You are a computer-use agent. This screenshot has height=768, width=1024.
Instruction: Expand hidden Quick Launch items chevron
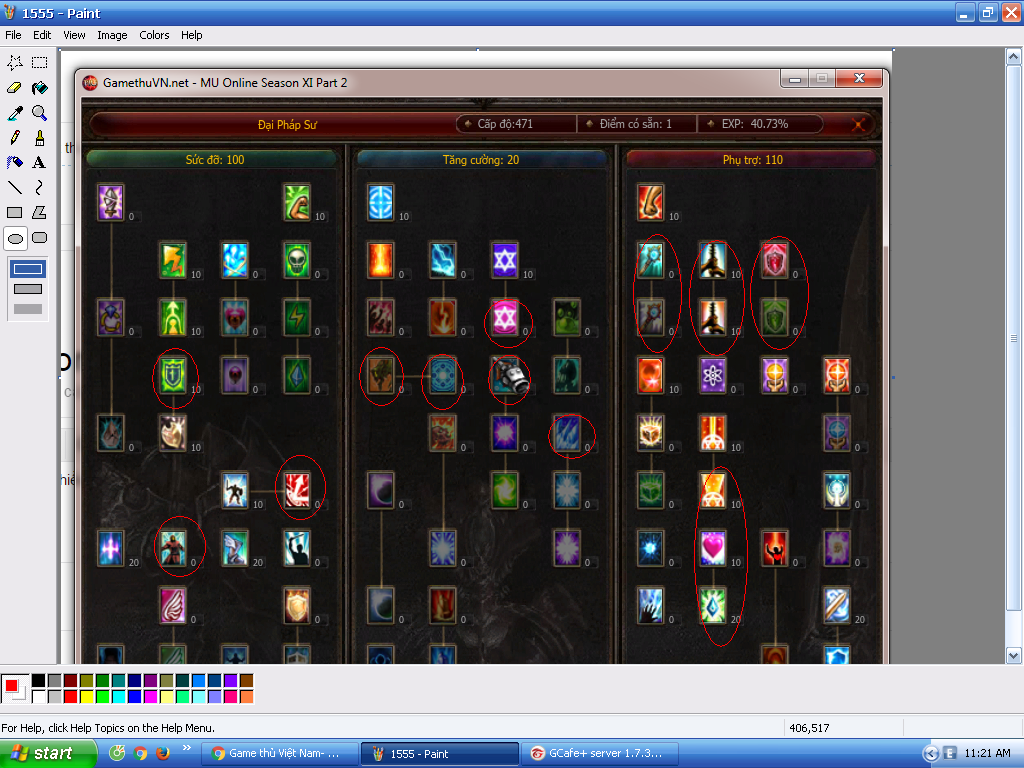click(x=186, y=748)
